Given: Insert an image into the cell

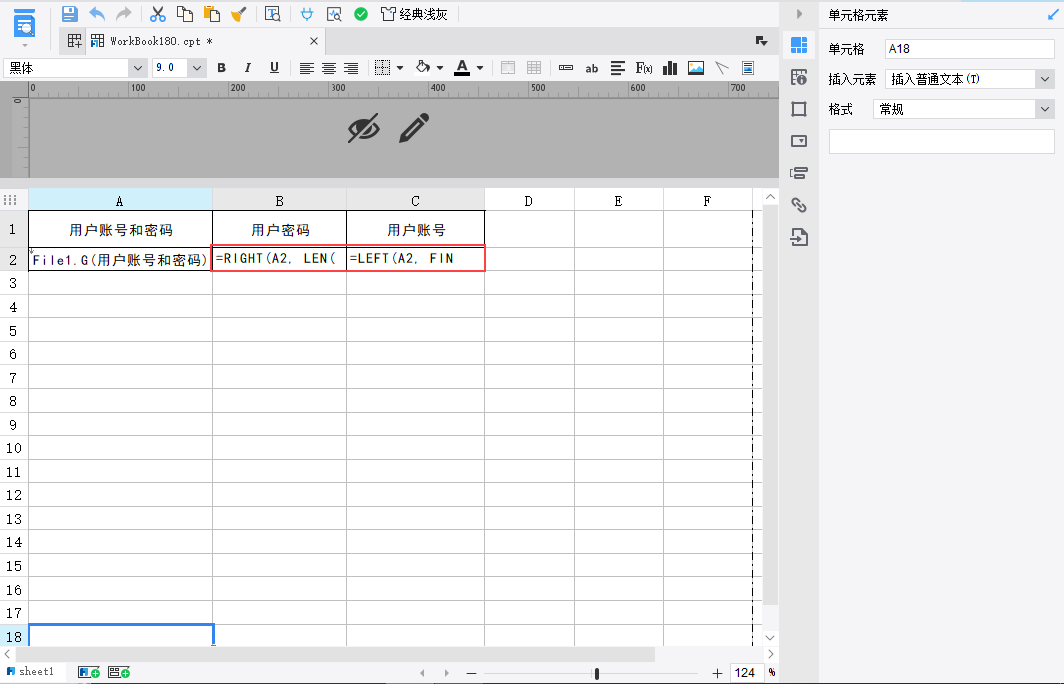Looking at the screenshot, I should (x=696, y=68).
